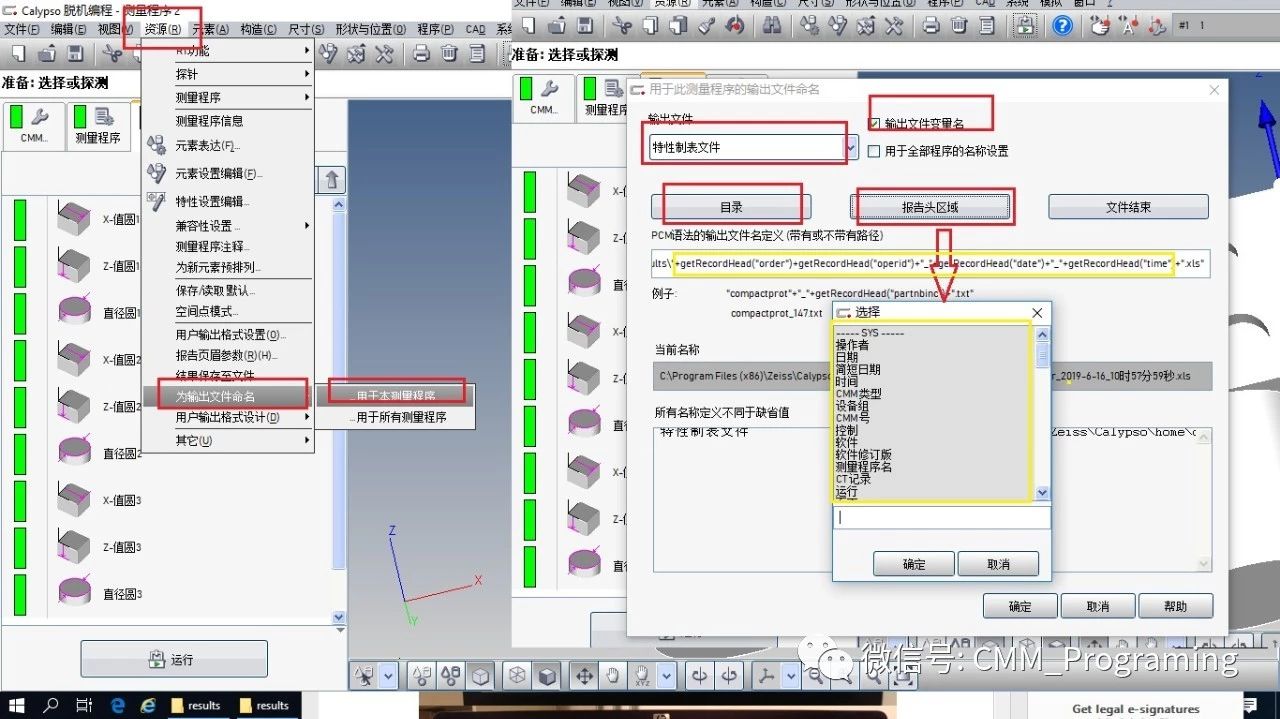Click the 文件结束 button
1280x719 pixels.
point(1128,207)
